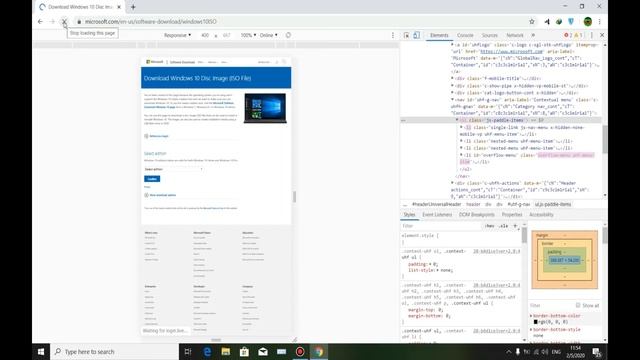Open the 100% zoom dropdown

(248, 35)
